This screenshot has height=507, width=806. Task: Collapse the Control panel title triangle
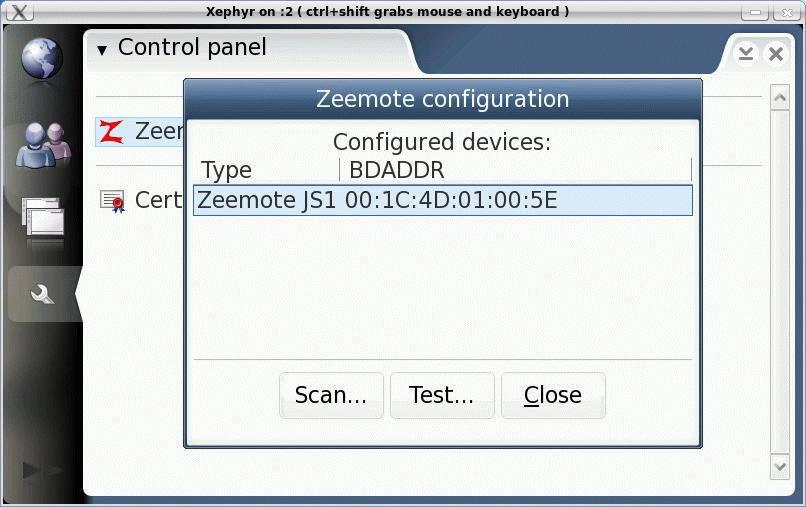(102, 50)
